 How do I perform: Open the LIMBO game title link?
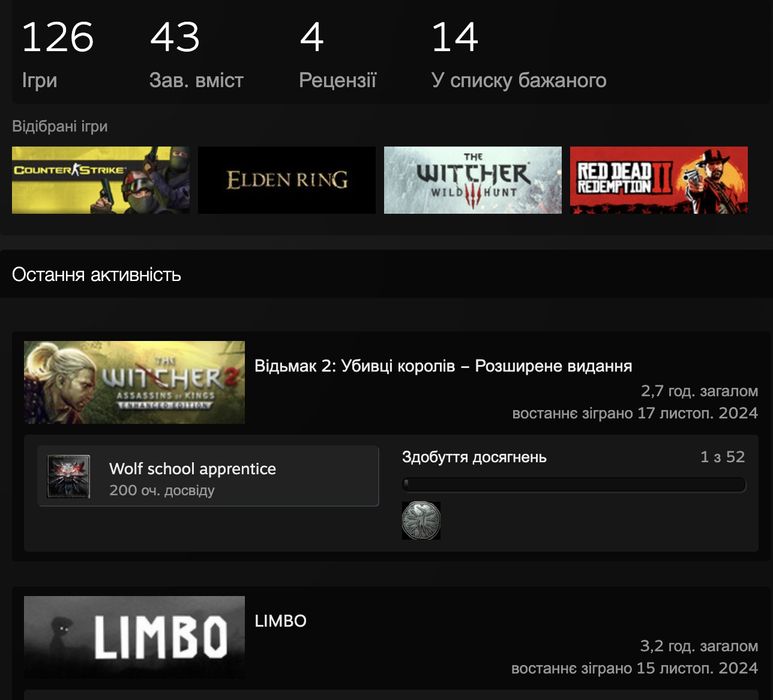pyautogui.click(x=281, y=621)
